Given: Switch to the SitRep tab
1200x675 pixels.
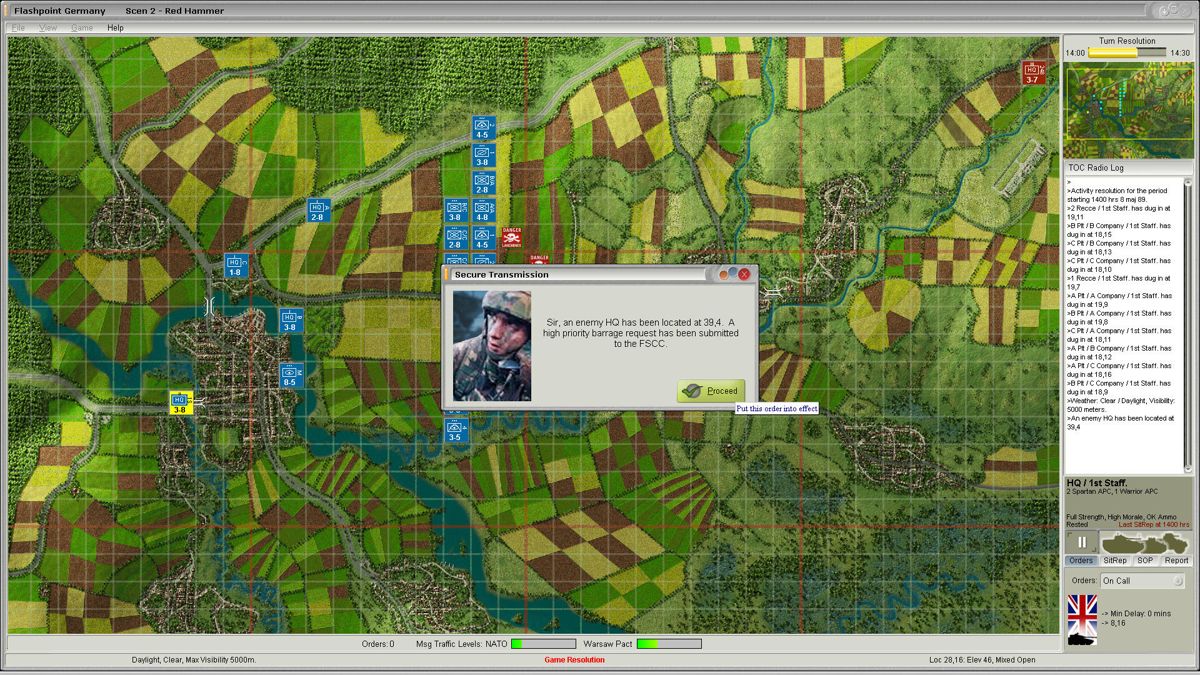Looking at the screenshot, I should pos(1115,560).
